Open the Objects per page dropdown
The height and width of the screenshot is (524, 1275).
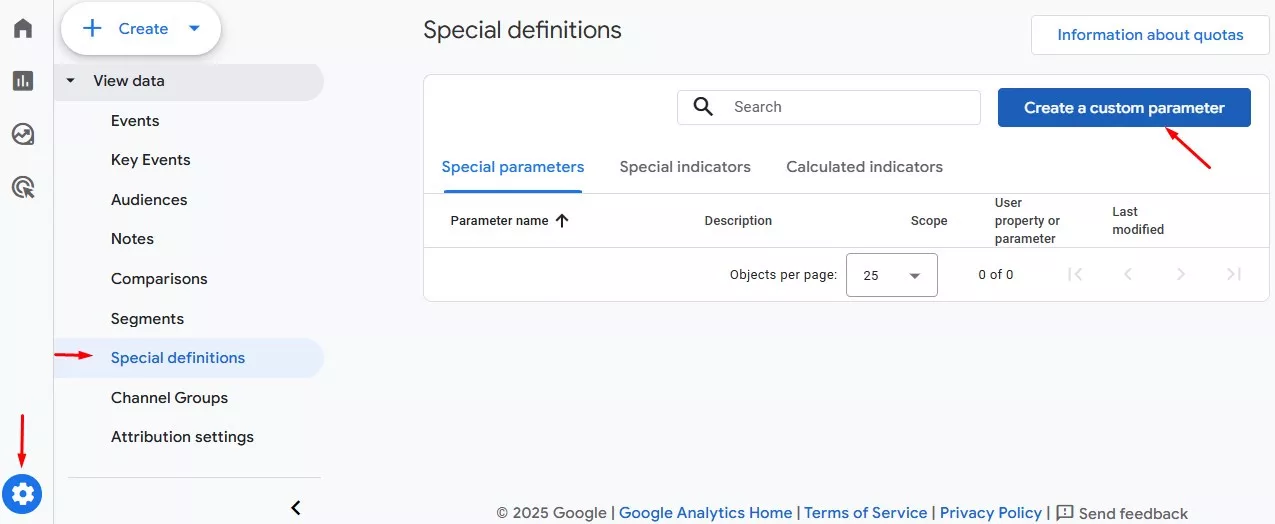pos(892,275)
